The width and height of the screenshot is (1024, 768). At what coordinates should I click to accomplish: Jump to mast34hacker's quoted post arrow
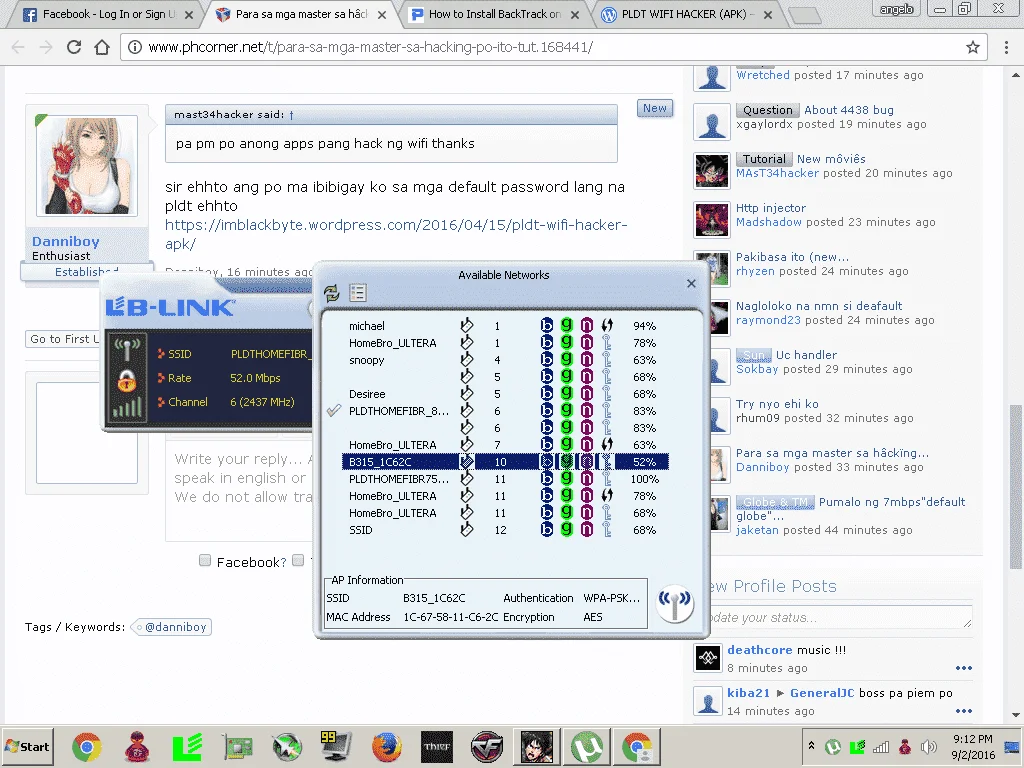point(291,115)
